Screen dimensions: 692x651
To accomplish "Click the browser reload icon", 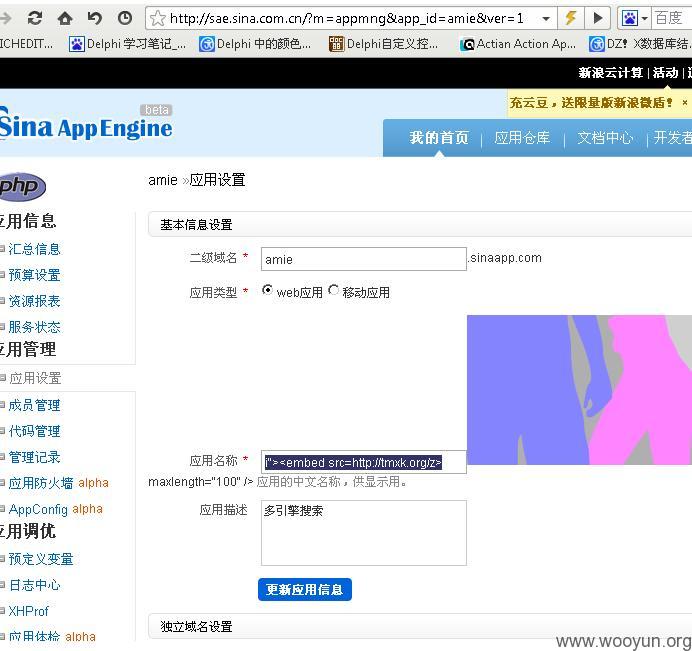I will (x=35, y=18).
